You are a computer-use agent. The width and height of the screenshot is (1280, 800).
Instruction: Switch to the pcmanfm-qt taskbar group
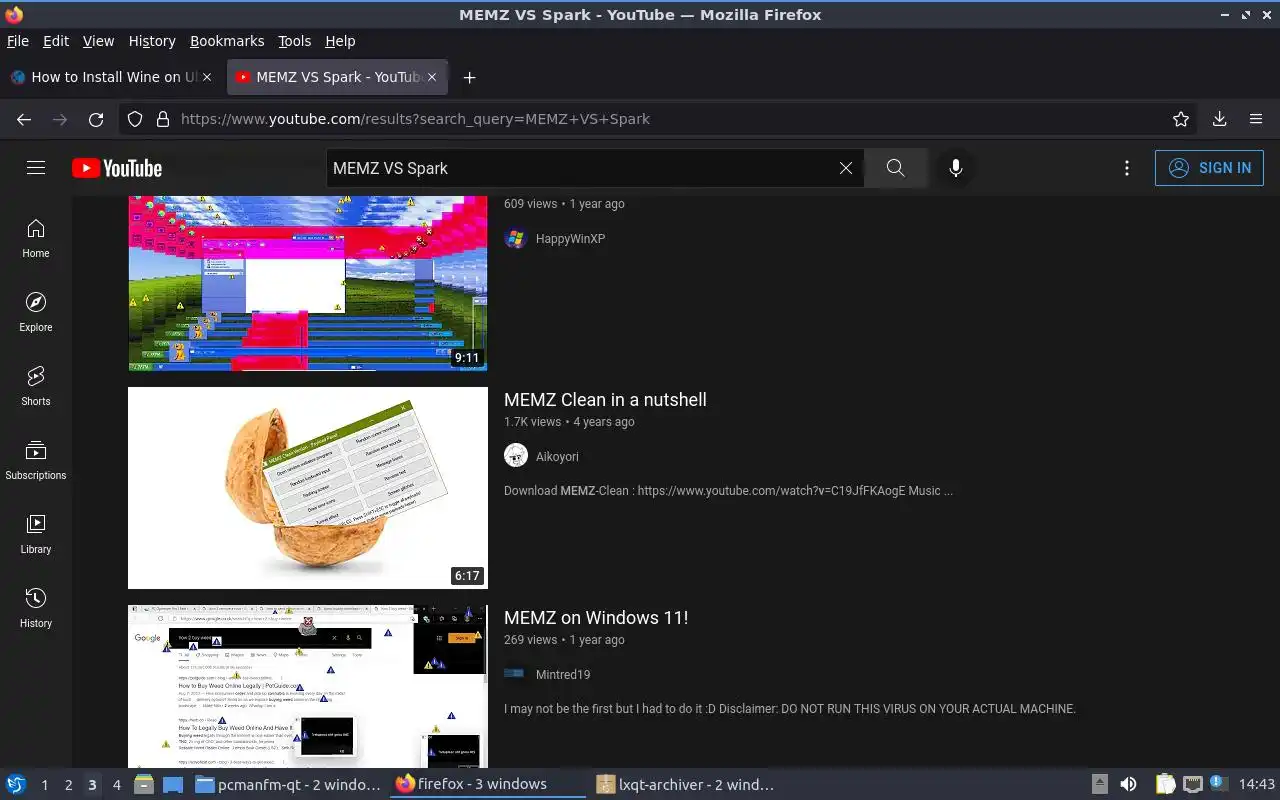click(x=288, y=784)
